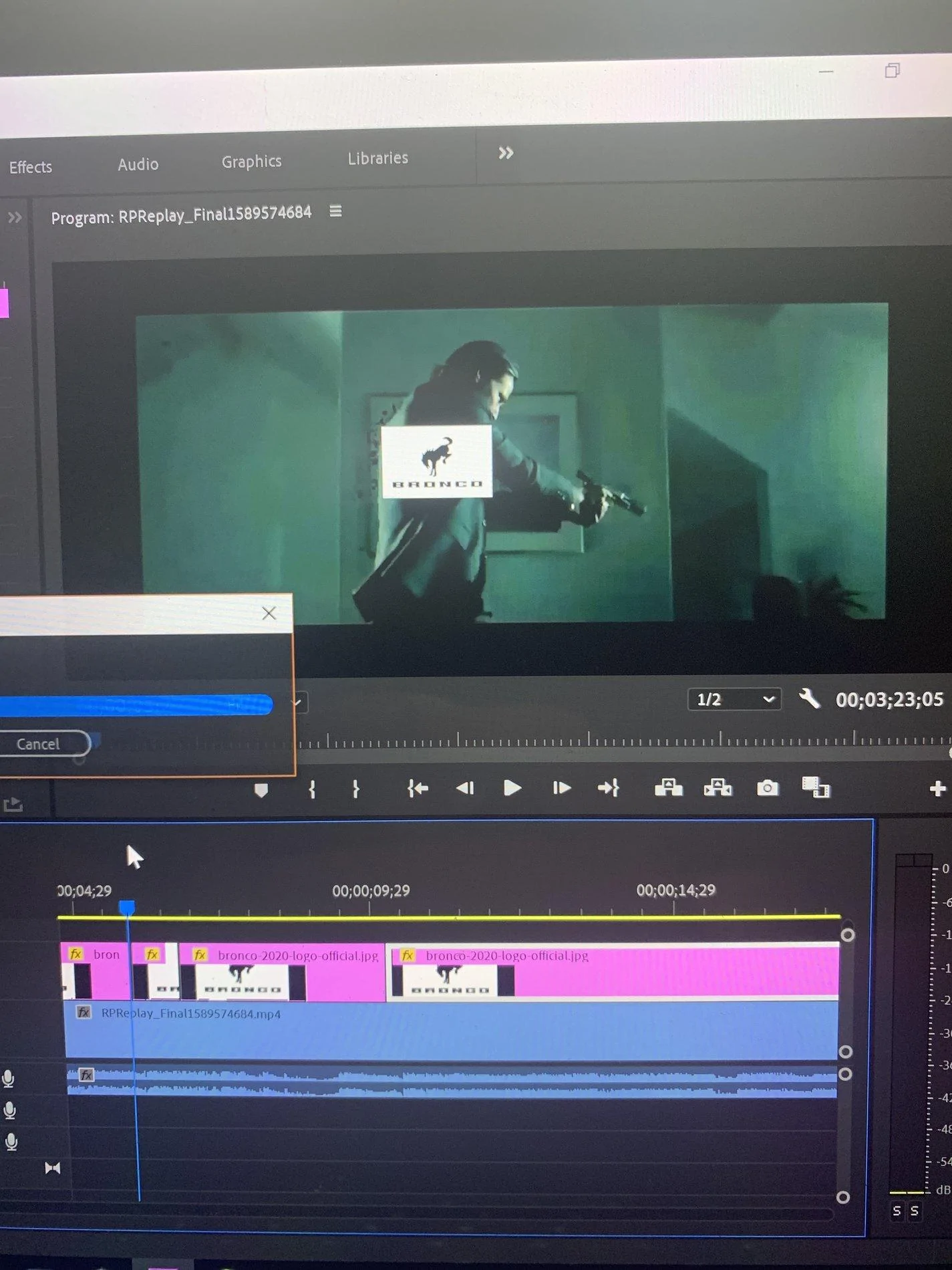Click the fx badge on the audio clip

click(x=86, y=1075)
